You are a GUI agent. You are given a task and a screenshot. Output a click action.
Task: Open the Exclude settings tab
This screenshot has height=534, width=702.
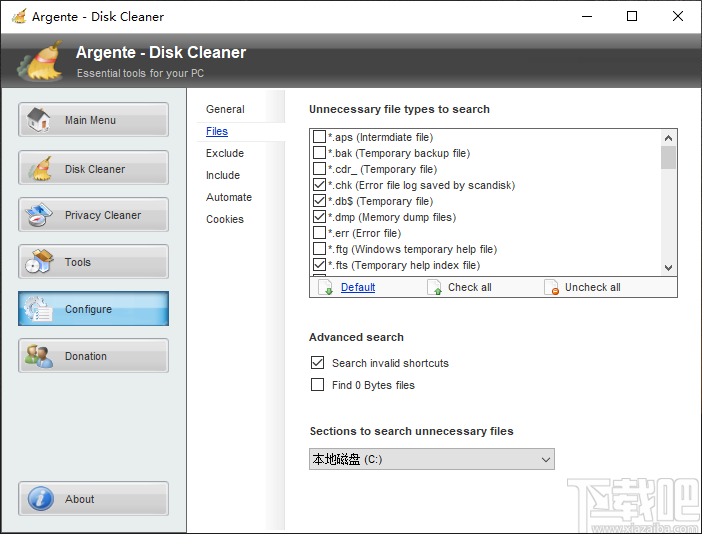225,153
